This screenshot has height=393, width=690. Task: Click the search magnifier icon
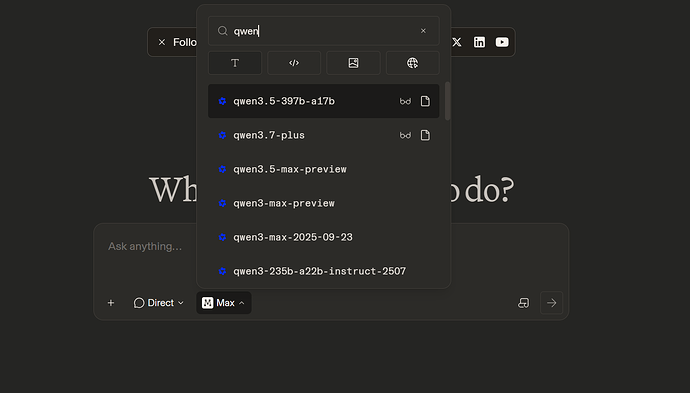coord(223,31)
